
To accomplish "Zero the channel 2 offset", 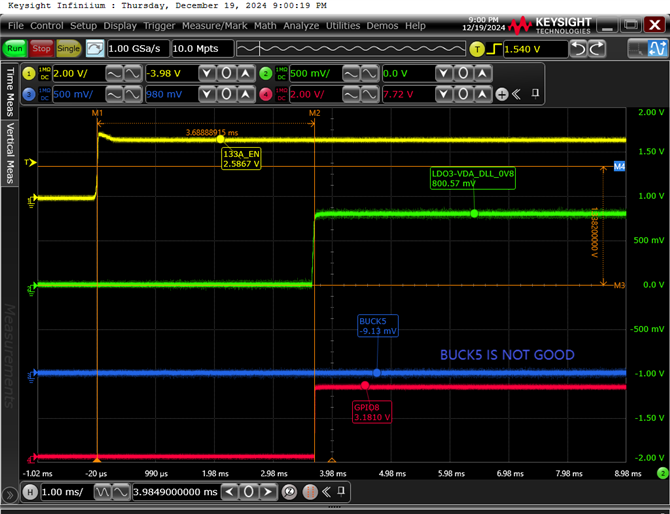I will [x=463, y=73].
